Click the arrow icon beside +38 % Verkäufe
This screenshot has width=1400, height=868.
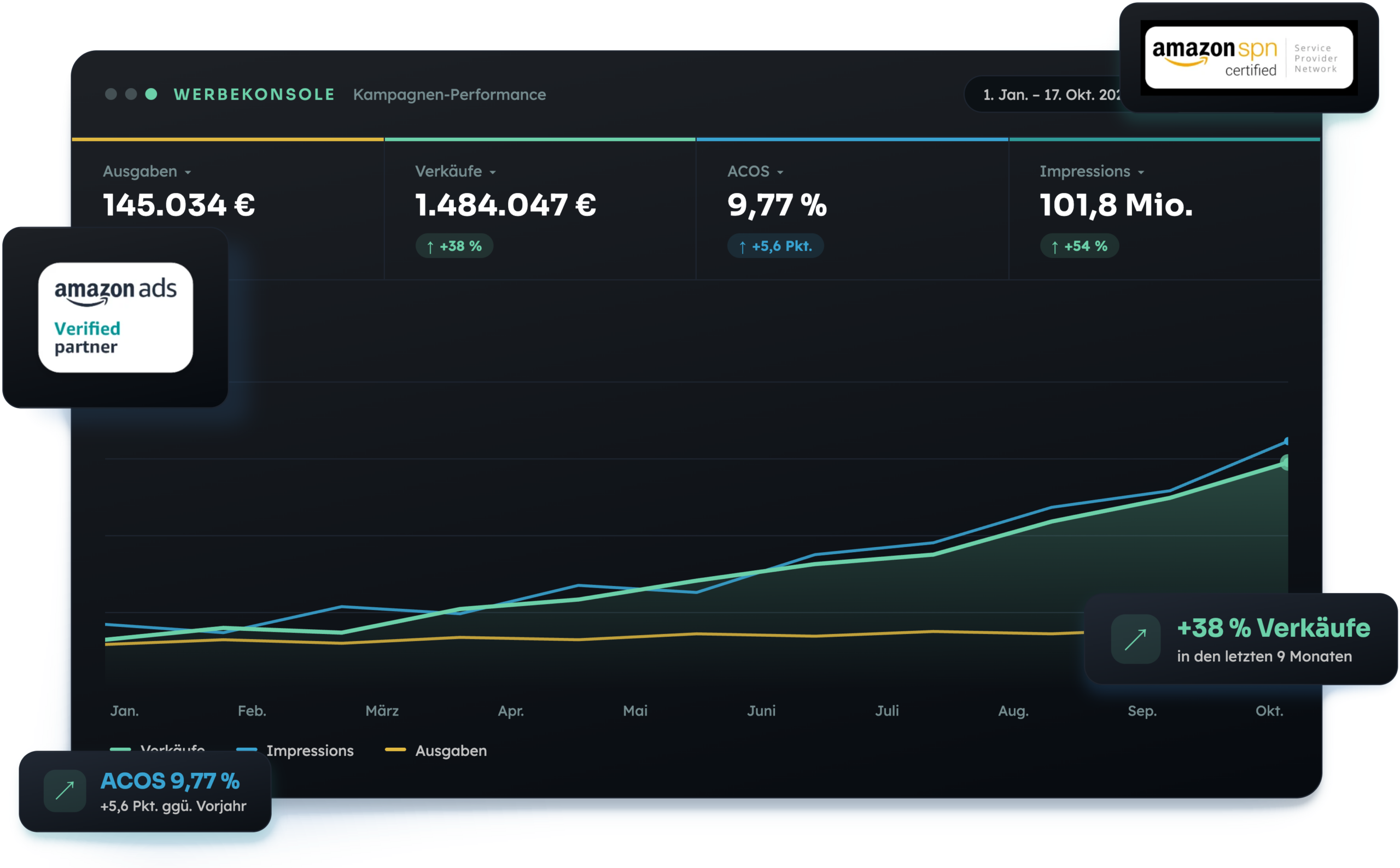tap(1135, 639)
